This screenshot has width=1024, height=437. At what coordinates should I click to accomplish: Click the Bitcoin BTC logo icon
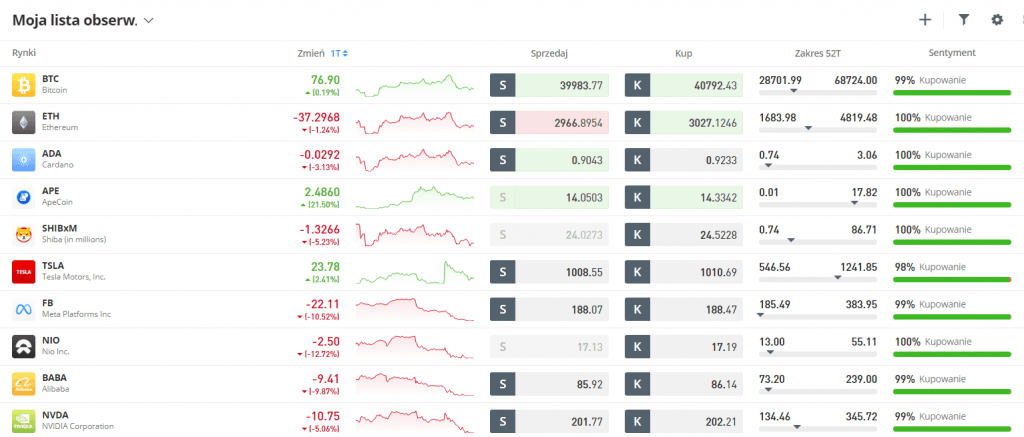(24, 85)
